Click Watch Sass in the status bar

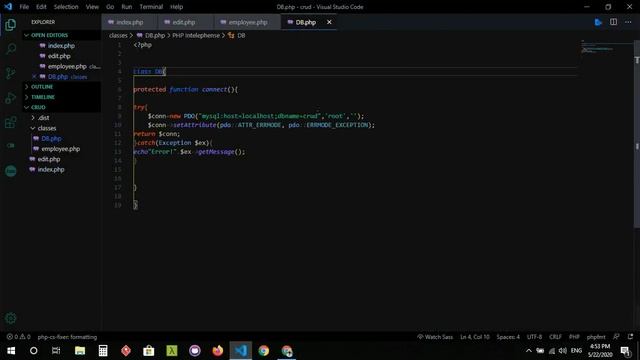(435, 337)
